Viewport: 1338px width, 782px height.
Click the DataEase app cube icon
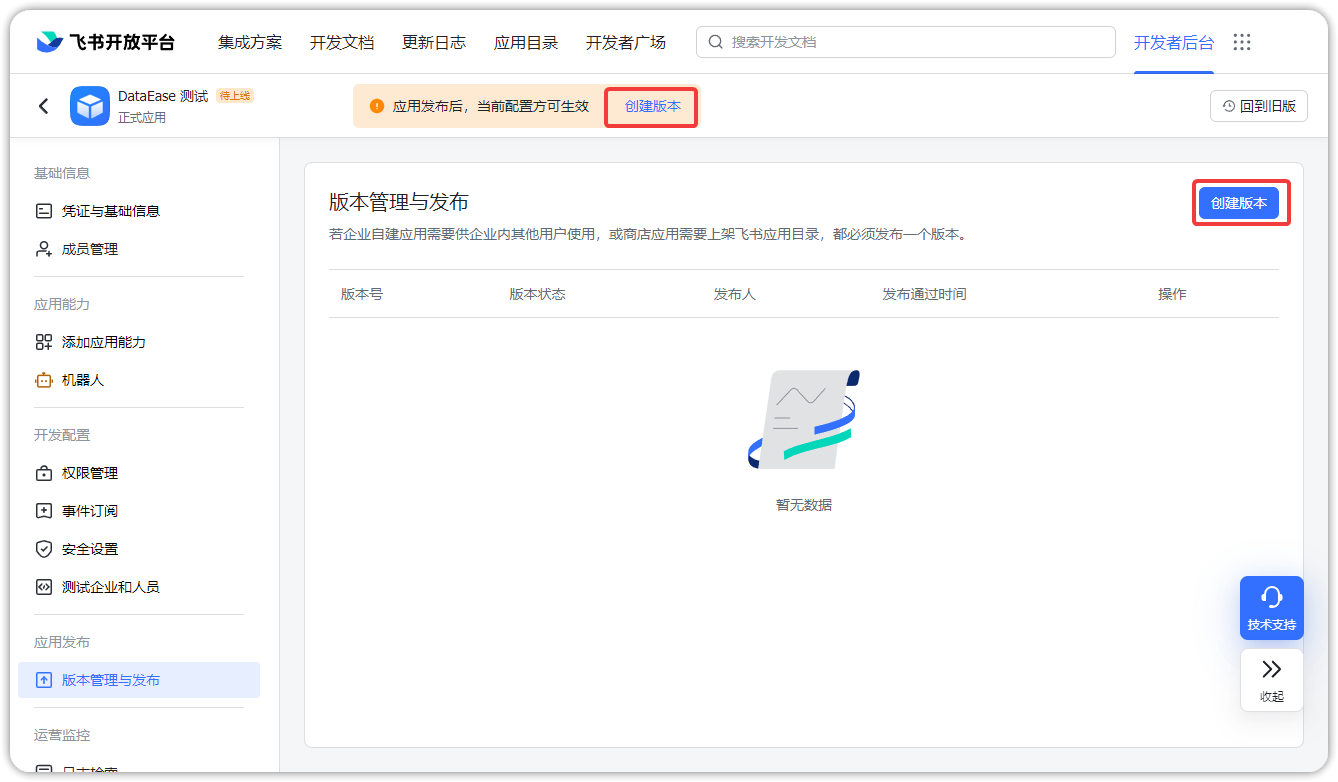pos(90,106)
